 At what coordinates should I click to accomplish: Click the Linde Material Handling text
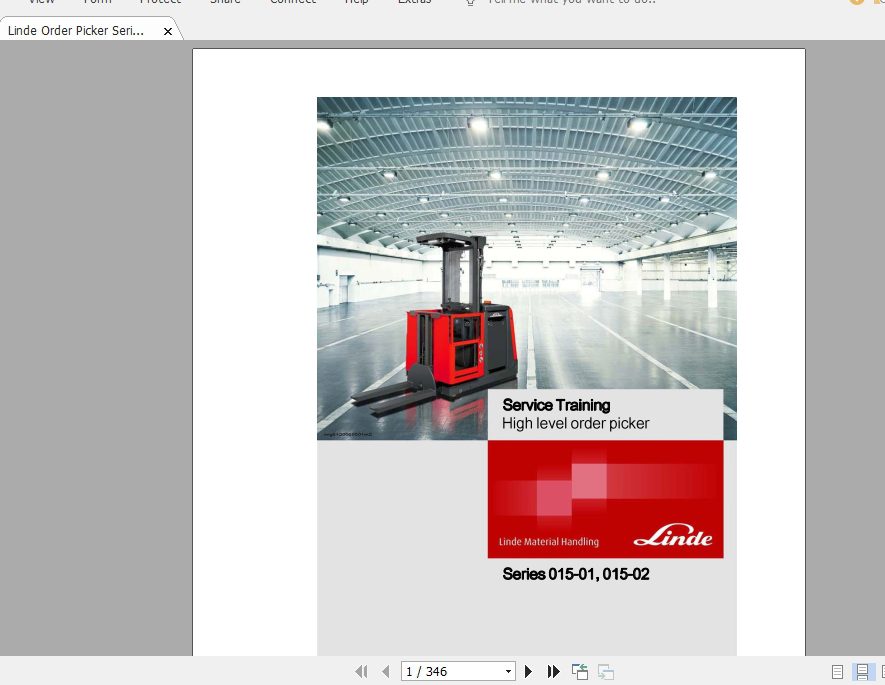pos(549,542)
